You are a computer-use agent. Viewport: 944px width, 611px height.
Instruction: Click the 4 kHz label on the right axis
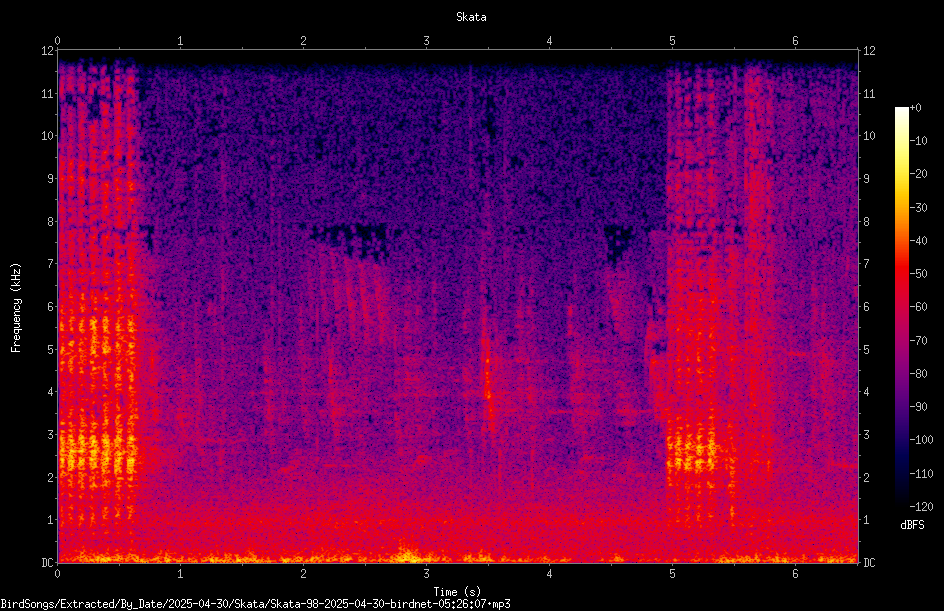(x=866, y=392)
